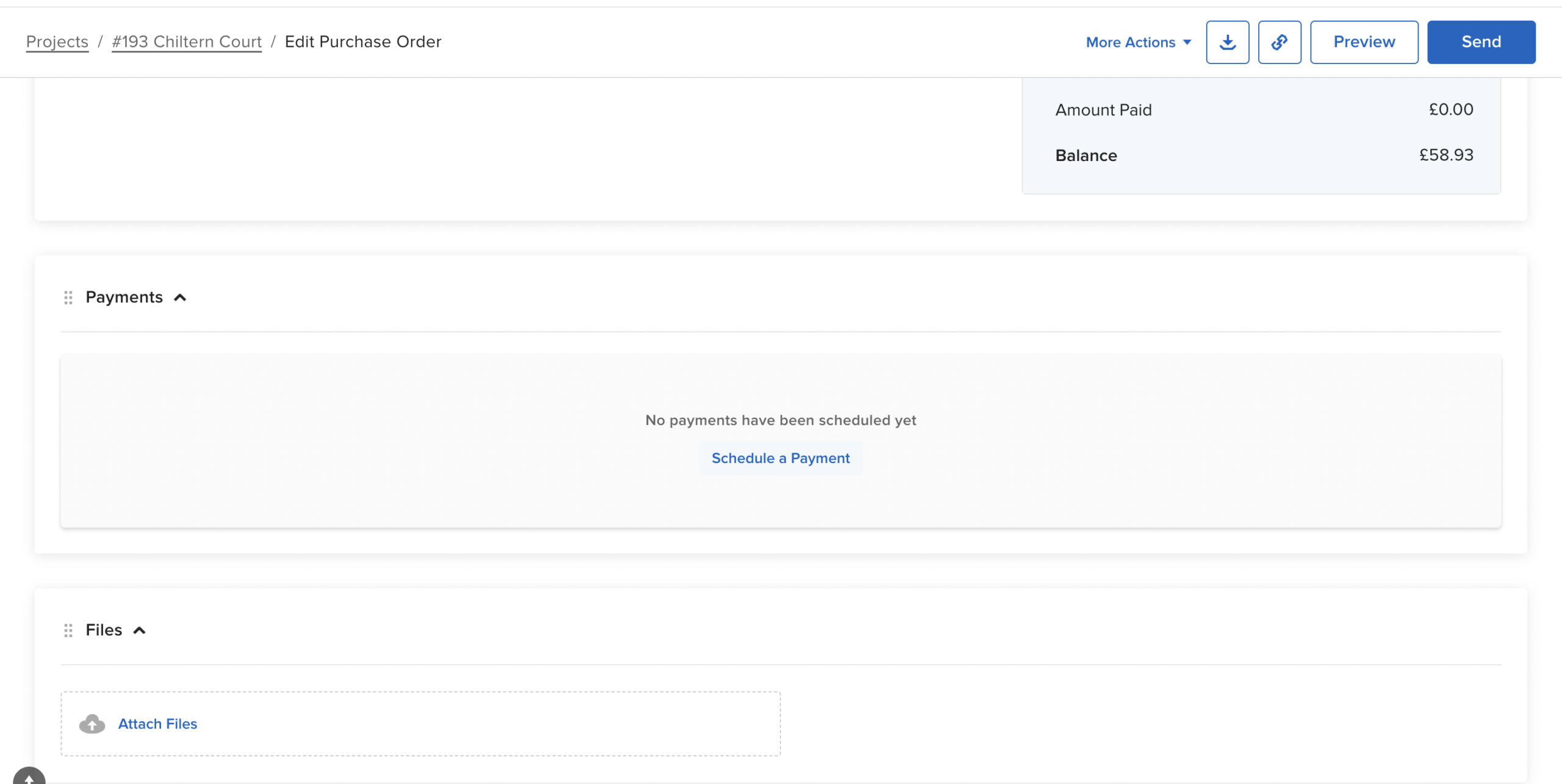
Task: Open #193 Chiltern Court breadcrumb
Action: 187,41
